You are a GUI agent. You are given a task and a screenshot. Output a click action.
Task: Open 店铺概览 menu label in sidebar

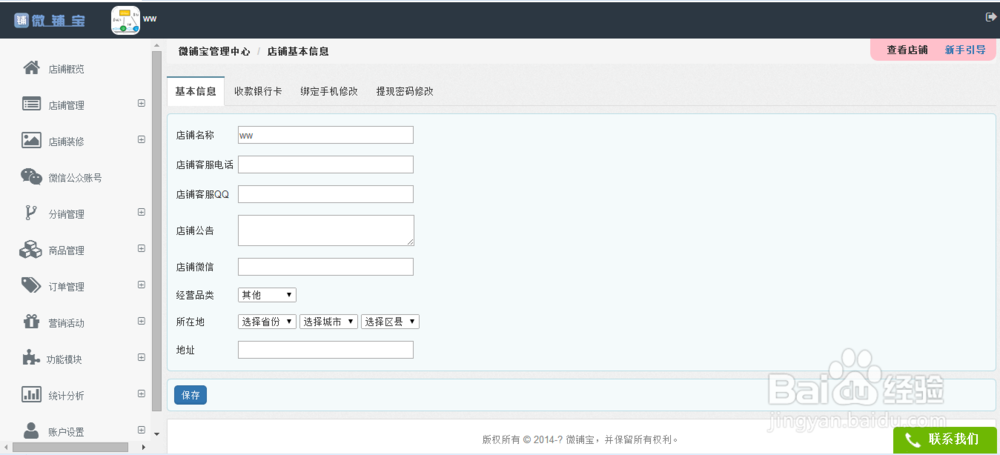[66, 69]
